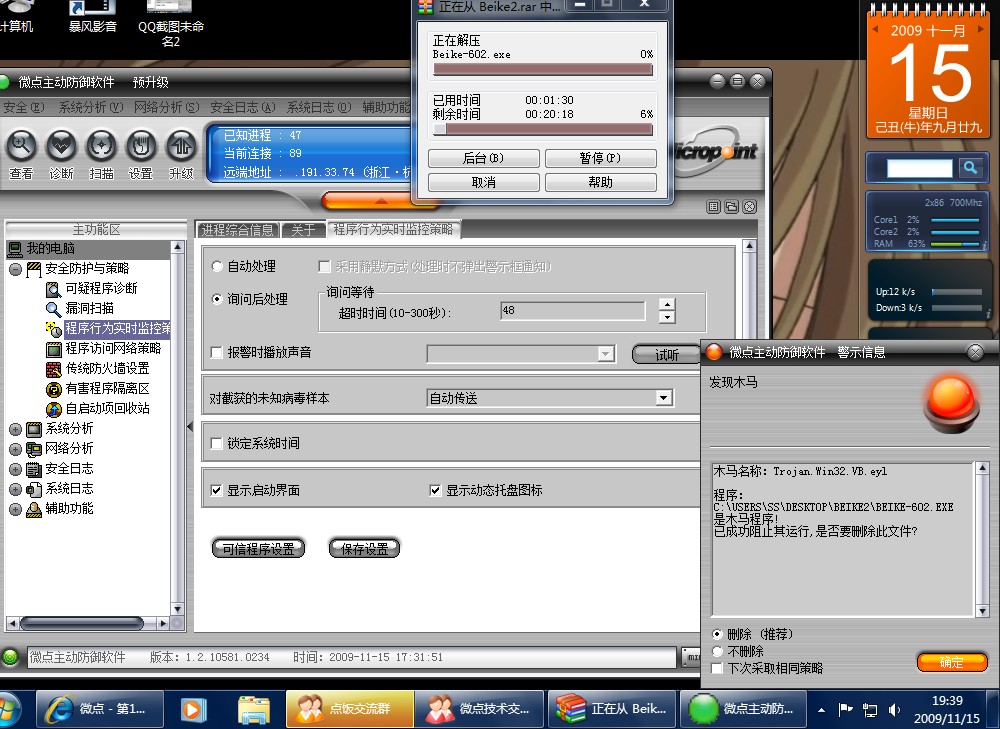This screenshot has height=729, width=1000.
Task: Start a scan with the 扫描 icon
Action: pos(101,146)
